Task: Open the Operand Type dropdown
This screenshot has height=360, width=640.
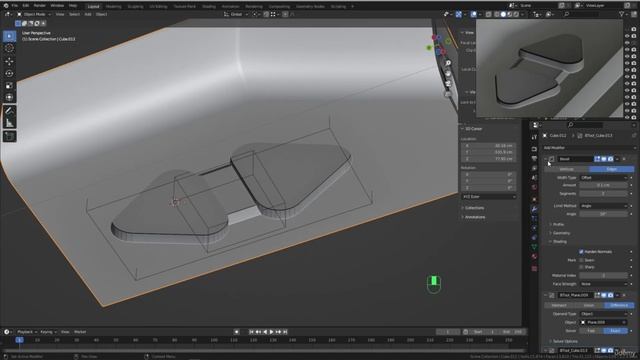Action: [604, 314]
